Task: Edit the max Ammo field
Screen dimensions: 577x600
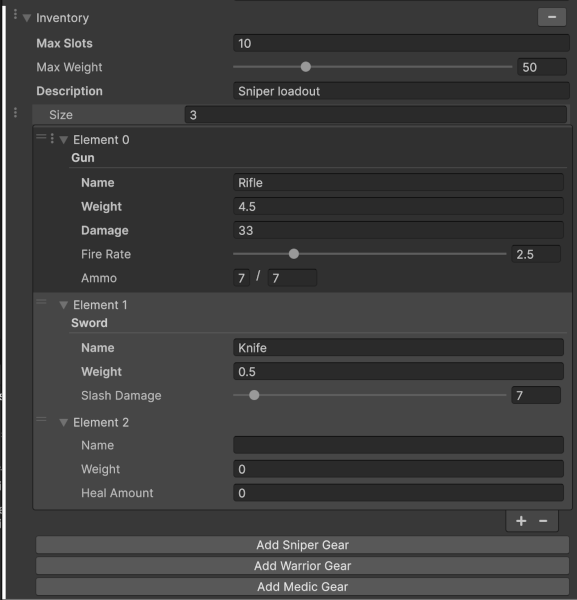Action: coord(292,278)
